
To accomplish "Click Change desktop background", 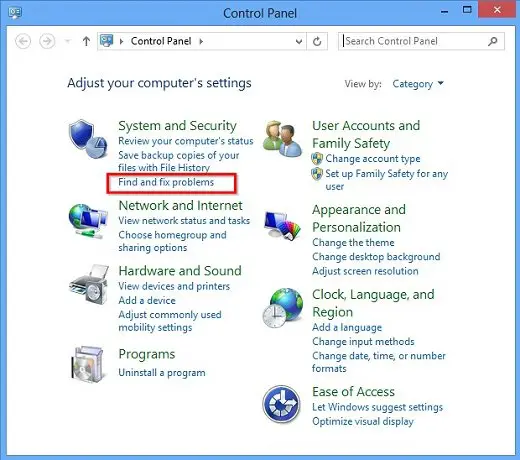I will point(376,257).
